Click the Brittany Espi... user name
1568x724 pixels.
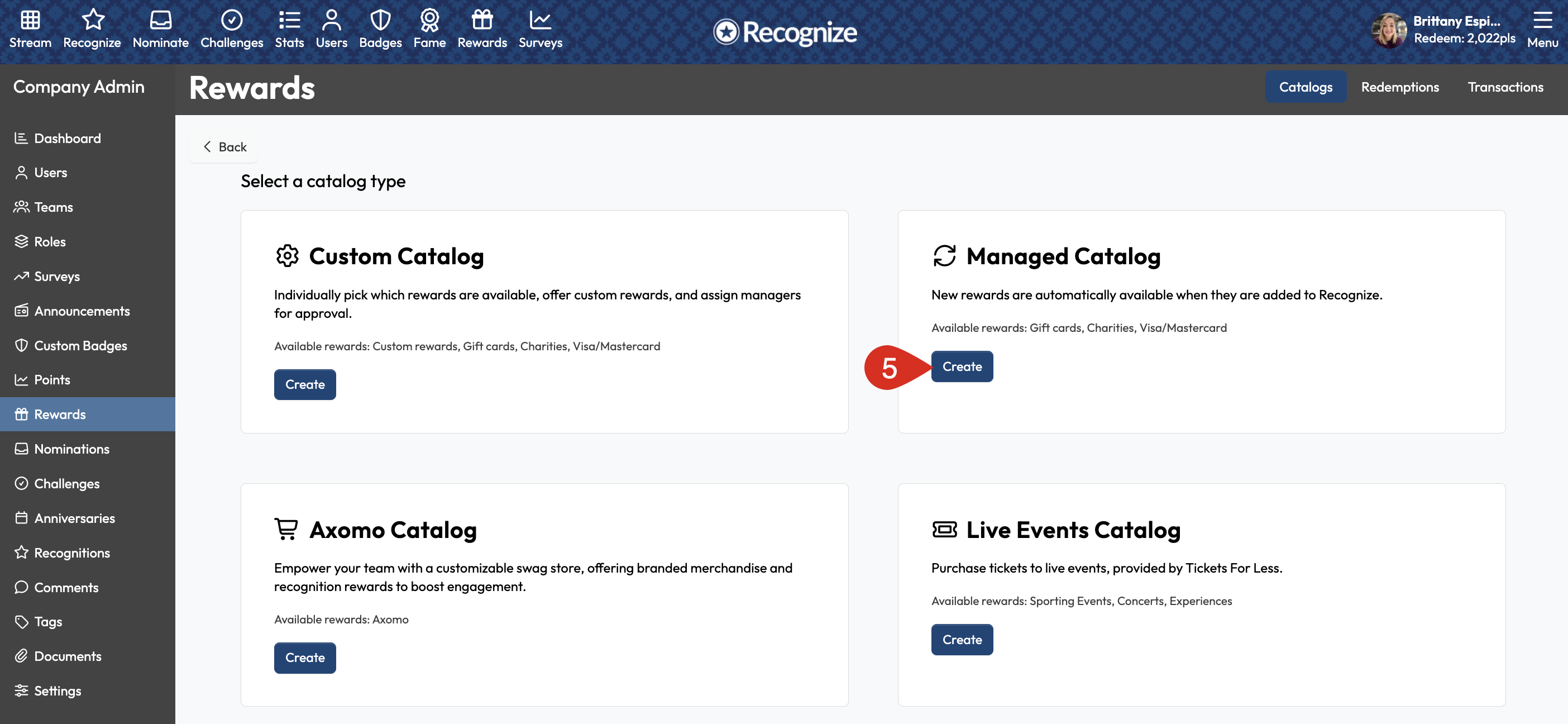1457,21
